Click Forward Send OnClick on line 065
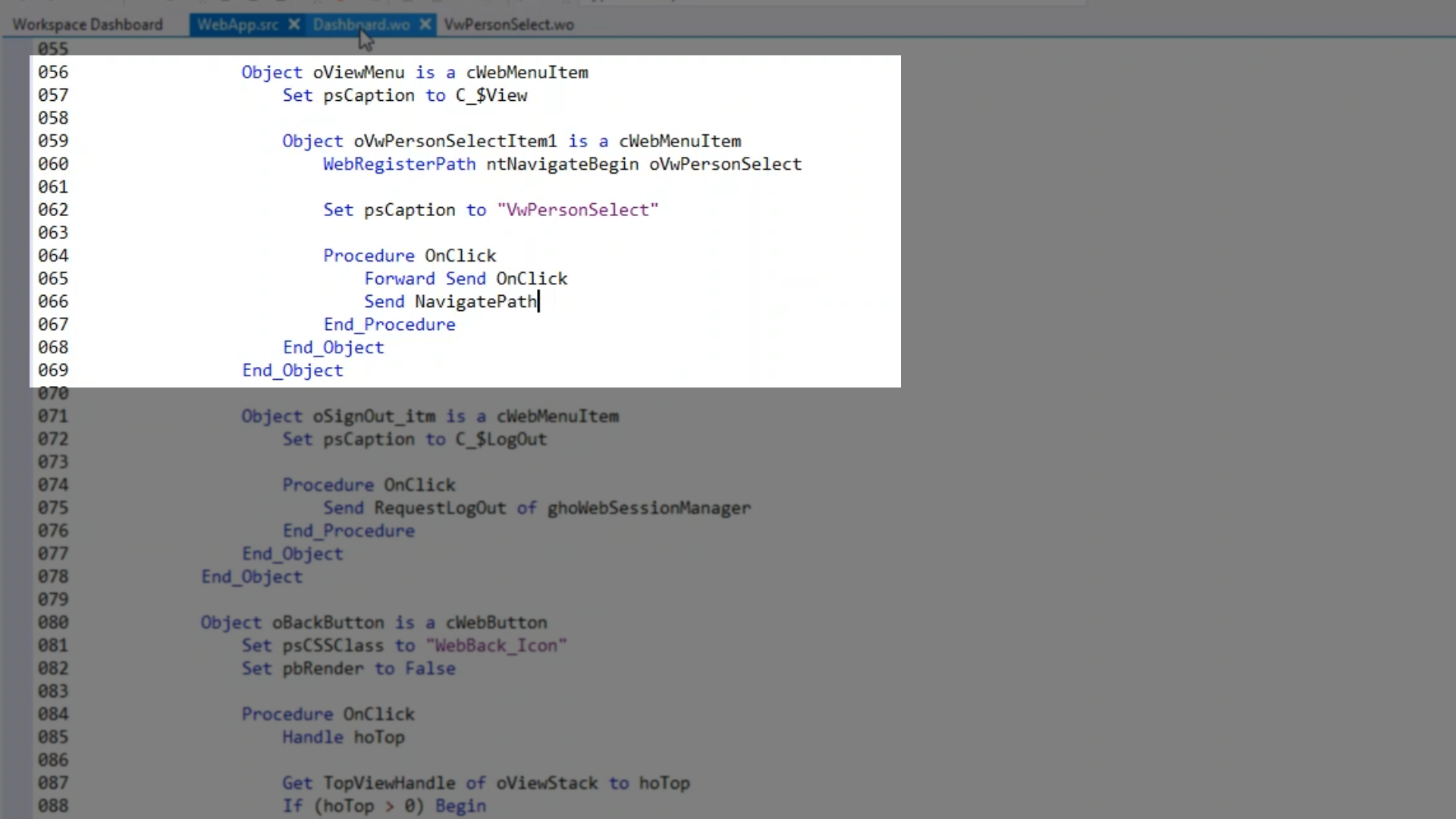This screenshot has height=819, width=1456. point(466,279)
